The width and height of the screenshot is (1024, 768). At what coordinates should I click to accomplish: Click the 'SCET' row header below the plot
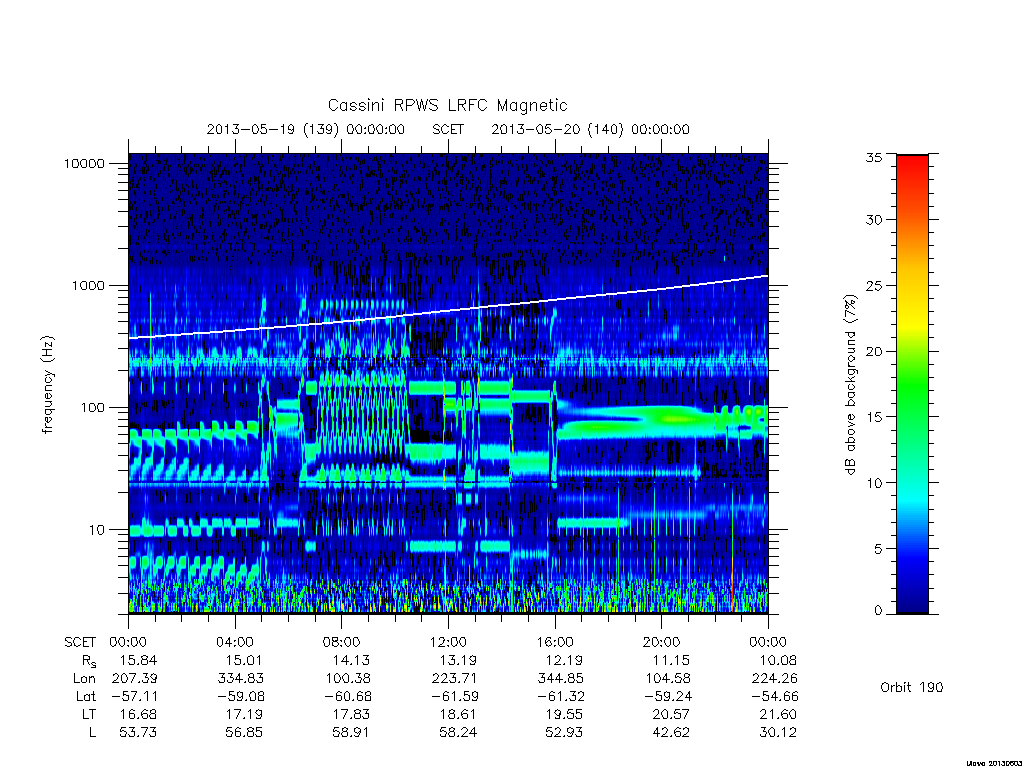pos(80,642)
